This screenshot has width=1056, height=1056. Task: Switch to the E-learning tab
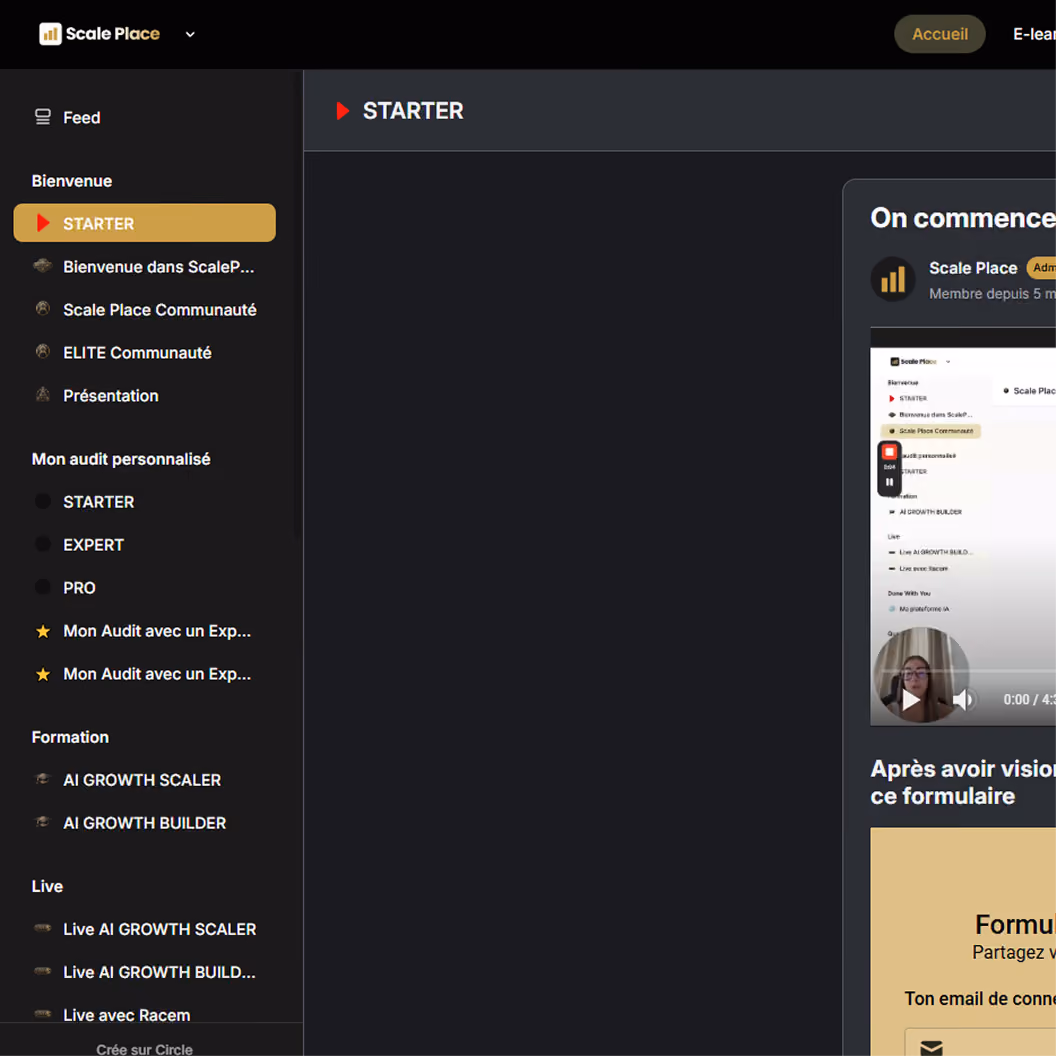[1034, 34]
